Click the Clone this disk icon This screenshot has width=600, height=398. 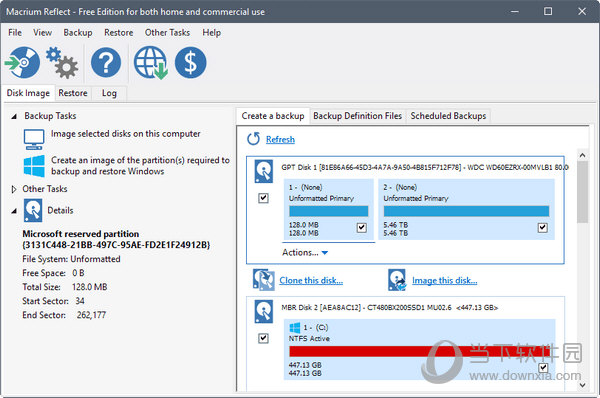click(x=263, y=280)
